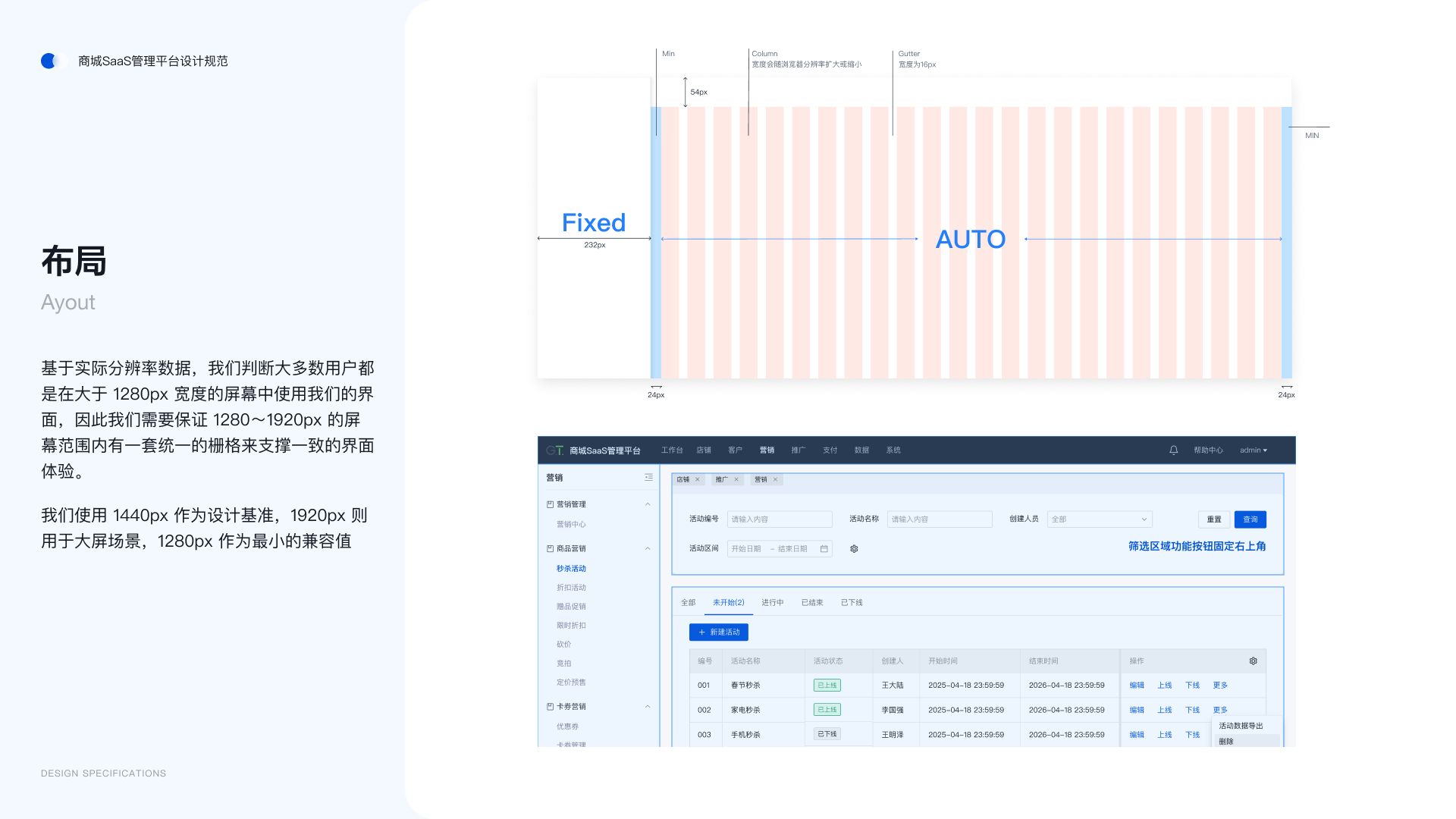Select 折扣活动 in the sidebar
The height and width of the screenshot is (819, 1456).
point(571,588)
